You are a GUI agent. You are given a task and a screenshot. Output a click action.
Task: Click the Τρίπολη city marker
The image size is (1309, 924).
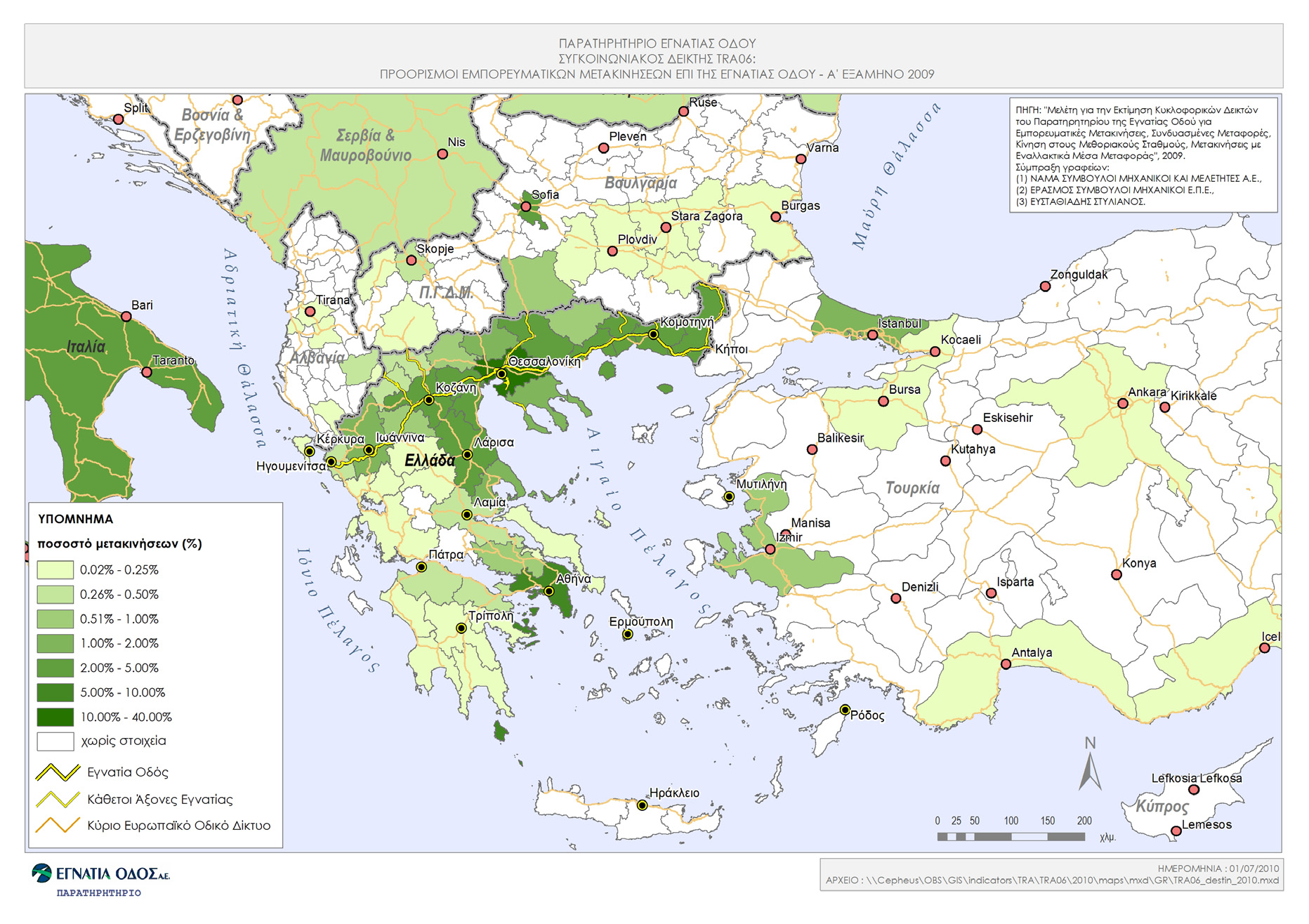pos(461,628)
